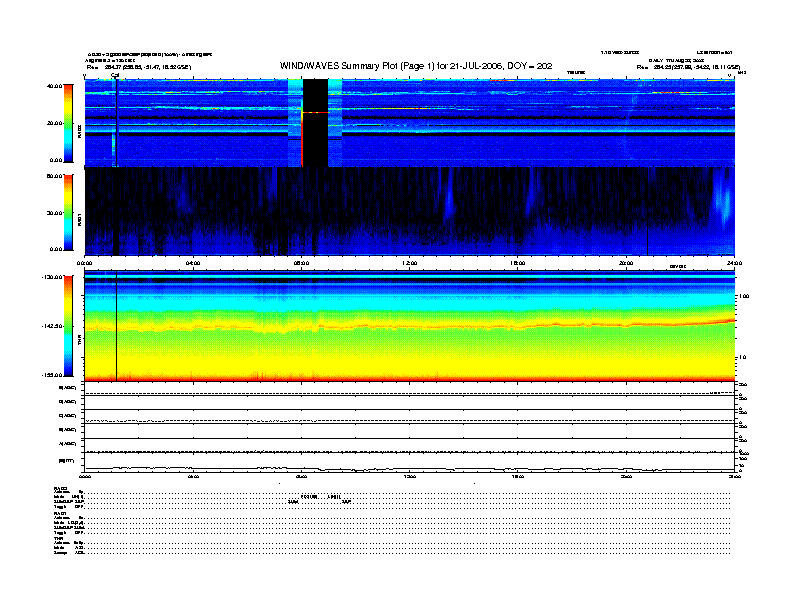Click the red horizontal line inside data gap
This screenshot has height=612, width=792.
coord(316,113)
